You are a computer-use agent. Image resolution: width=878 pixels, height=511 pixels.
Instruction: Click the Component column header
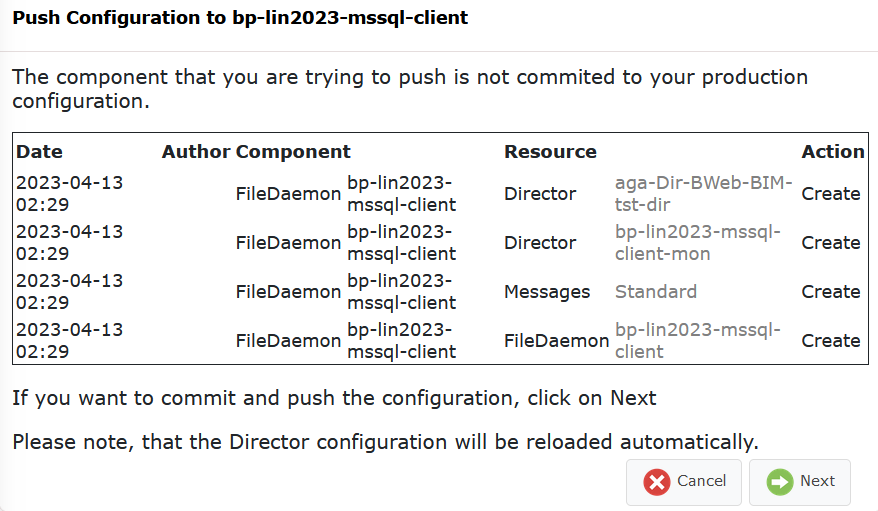[293, 152]
